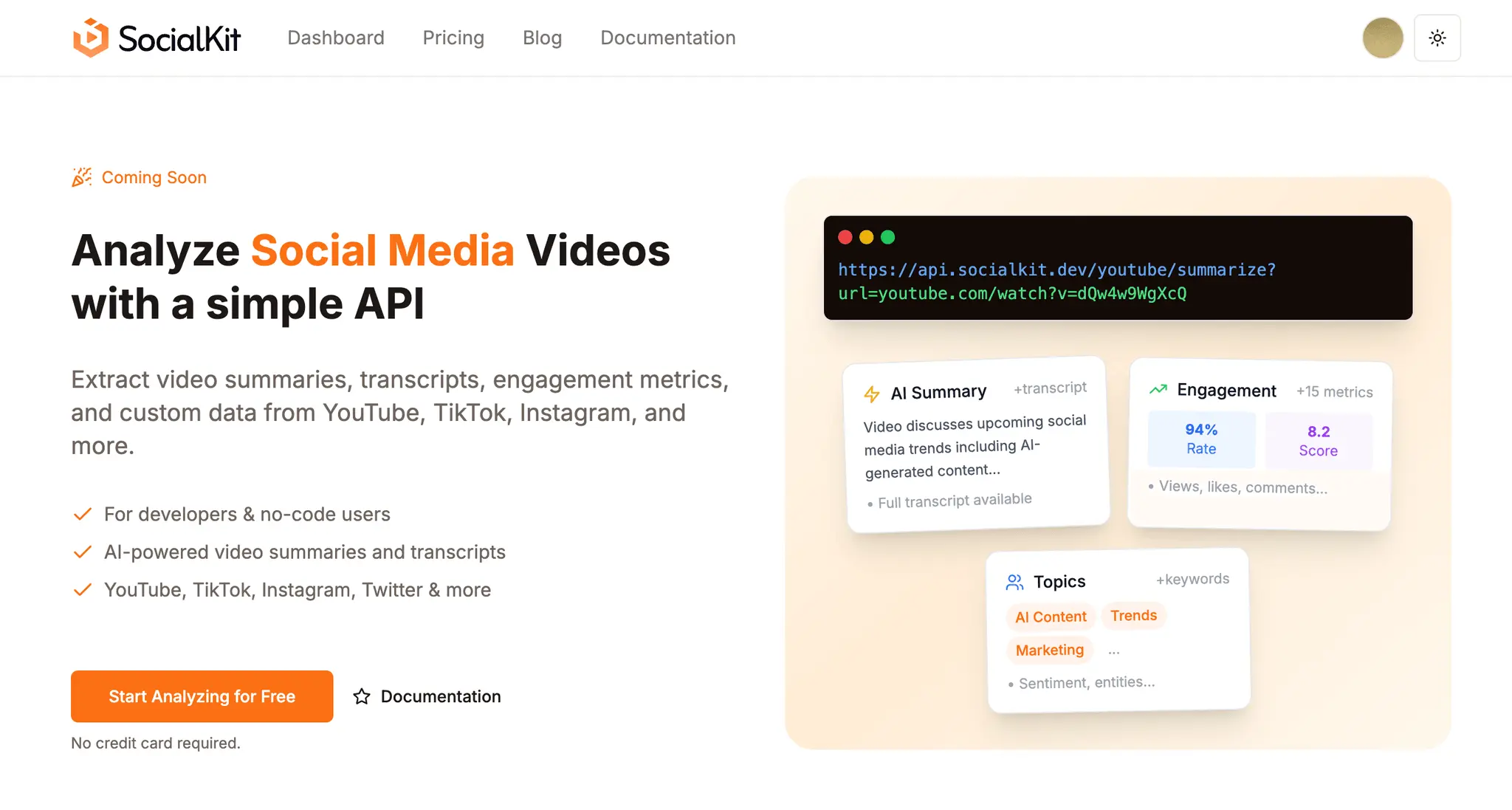Open Documentation in the top navigation
The width and height of the screenshot is (1512, 810).
pos(668,38)
